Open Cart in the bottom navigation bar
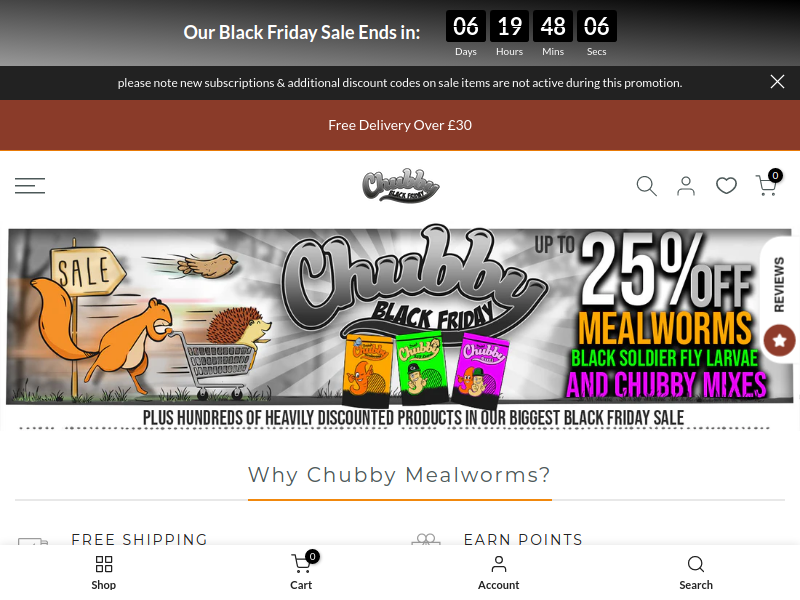The width and height of the screenshot is (800, 600). (x=301, y=572)
